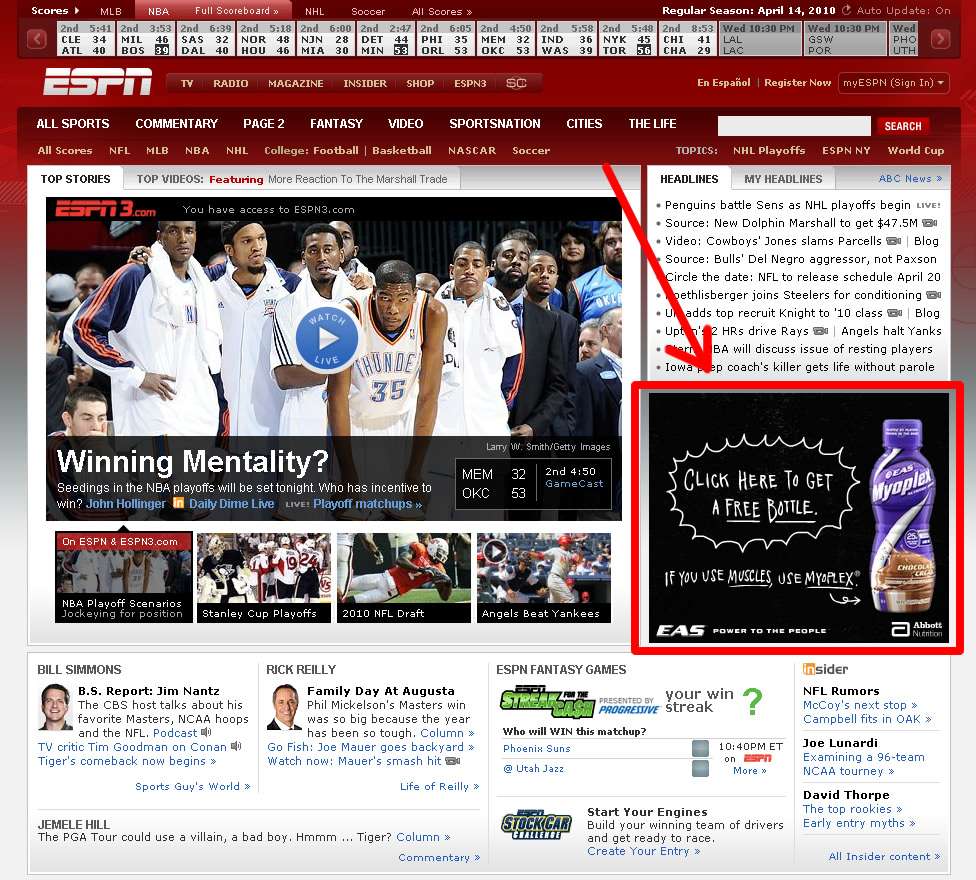Select the MLB scores tab
Screen dimensions: 976x880
111,11
